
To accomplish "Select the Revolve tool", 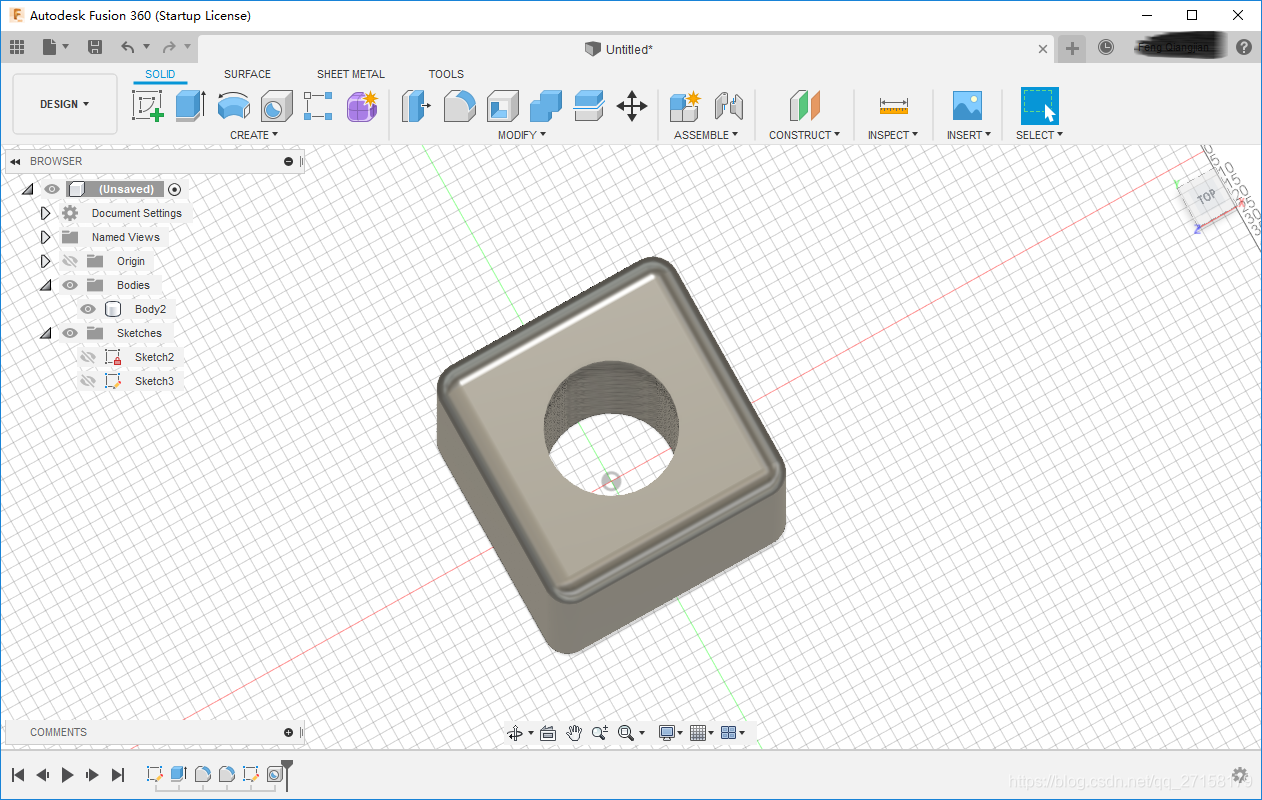I will [233, 106].
